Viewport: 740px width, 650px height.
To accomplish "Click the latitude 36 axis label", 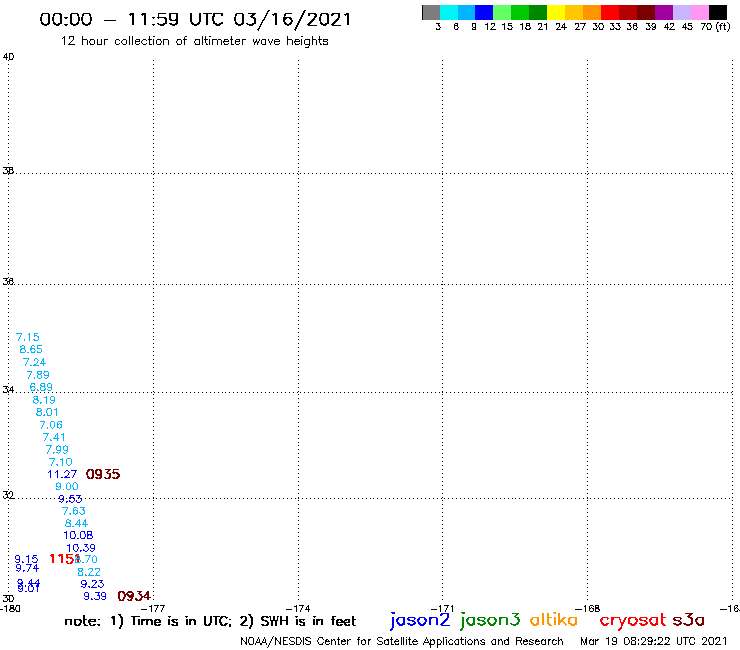I will [8, 282].
